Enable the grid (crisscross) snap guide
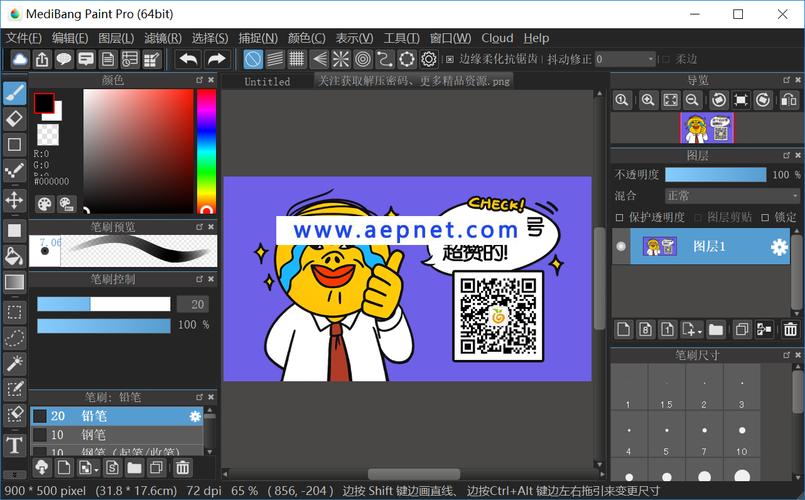The image size is (805, 500). 297,60
